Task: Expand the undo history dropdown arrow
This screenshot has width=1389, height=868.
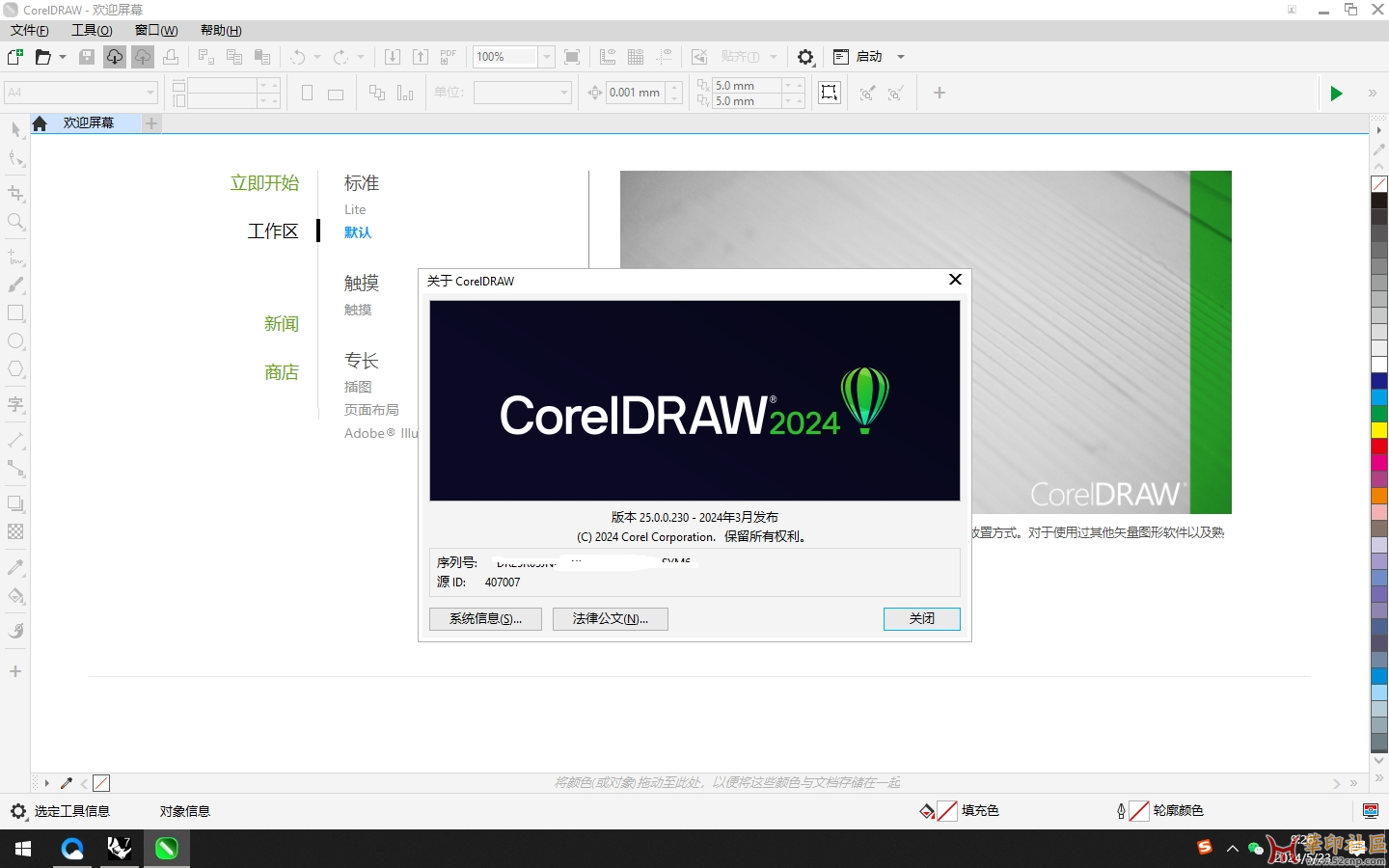Action: click(x=317, y=57)
